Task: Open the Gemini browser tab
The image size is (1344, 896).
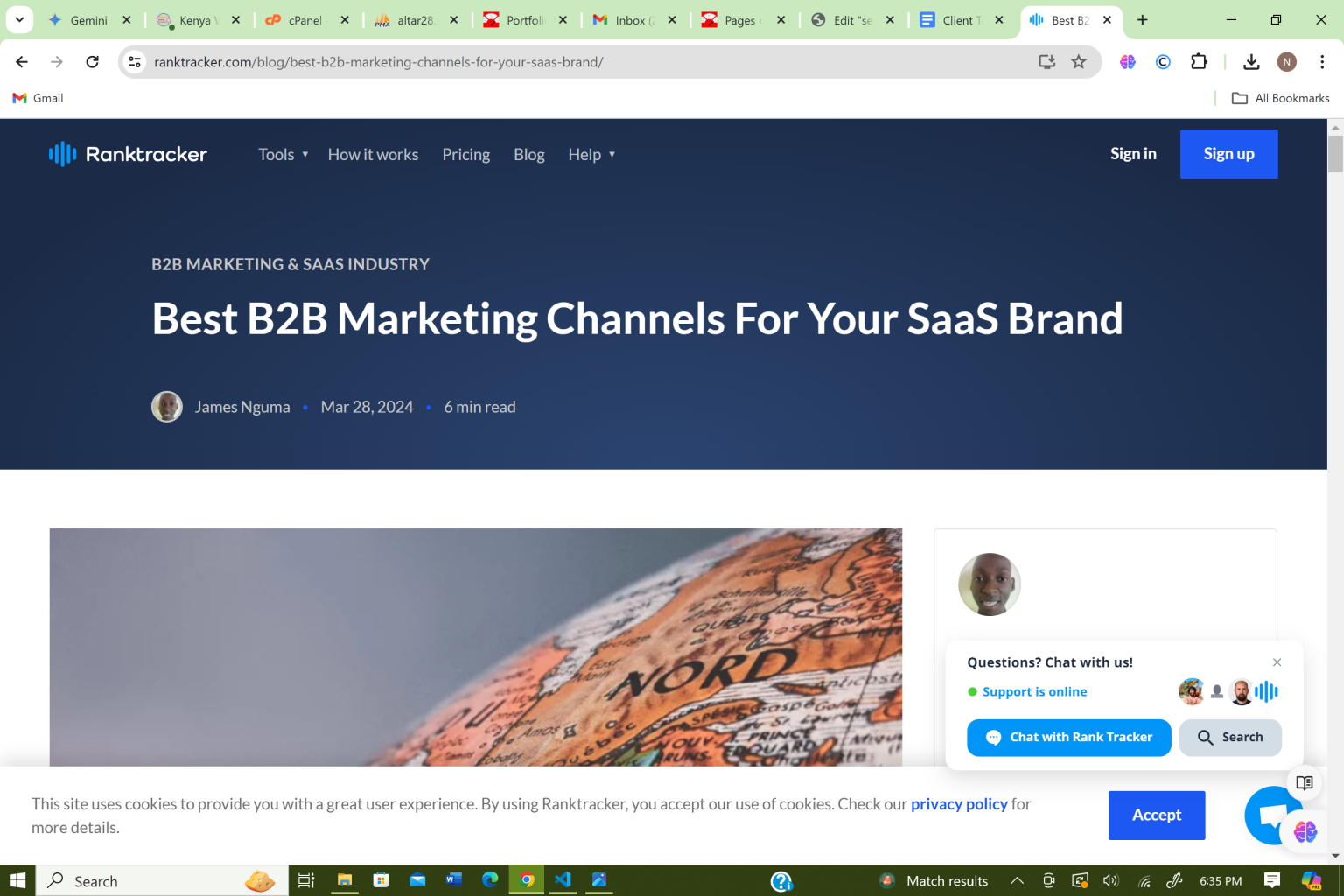Action: pos(77,20)
